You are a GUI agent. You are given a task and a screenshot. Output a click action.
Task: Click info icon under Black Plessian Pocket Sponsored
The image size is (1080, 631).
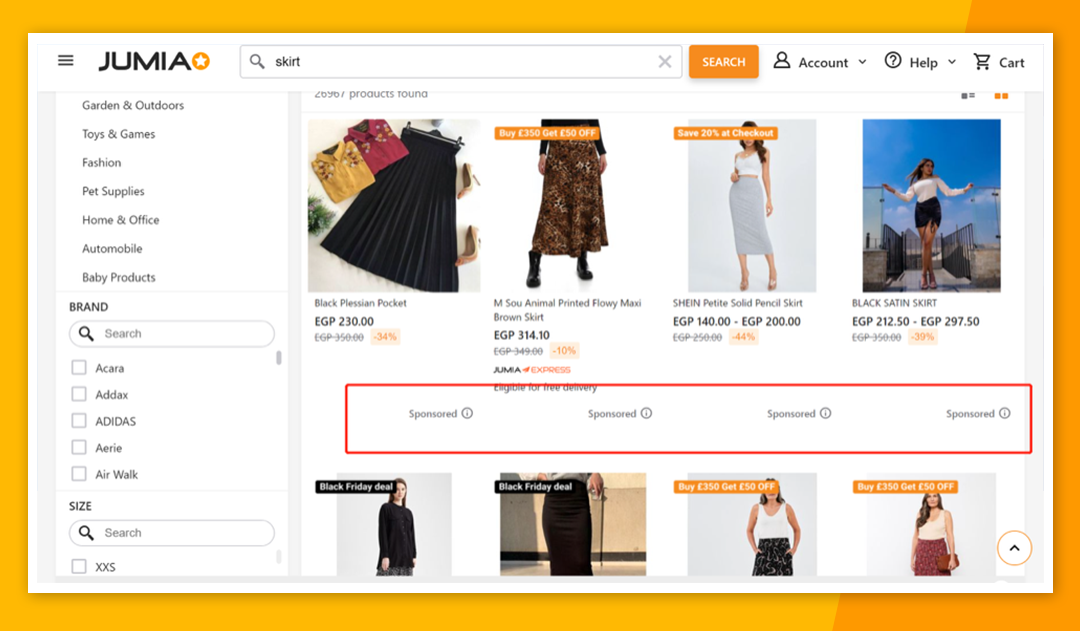467,413
